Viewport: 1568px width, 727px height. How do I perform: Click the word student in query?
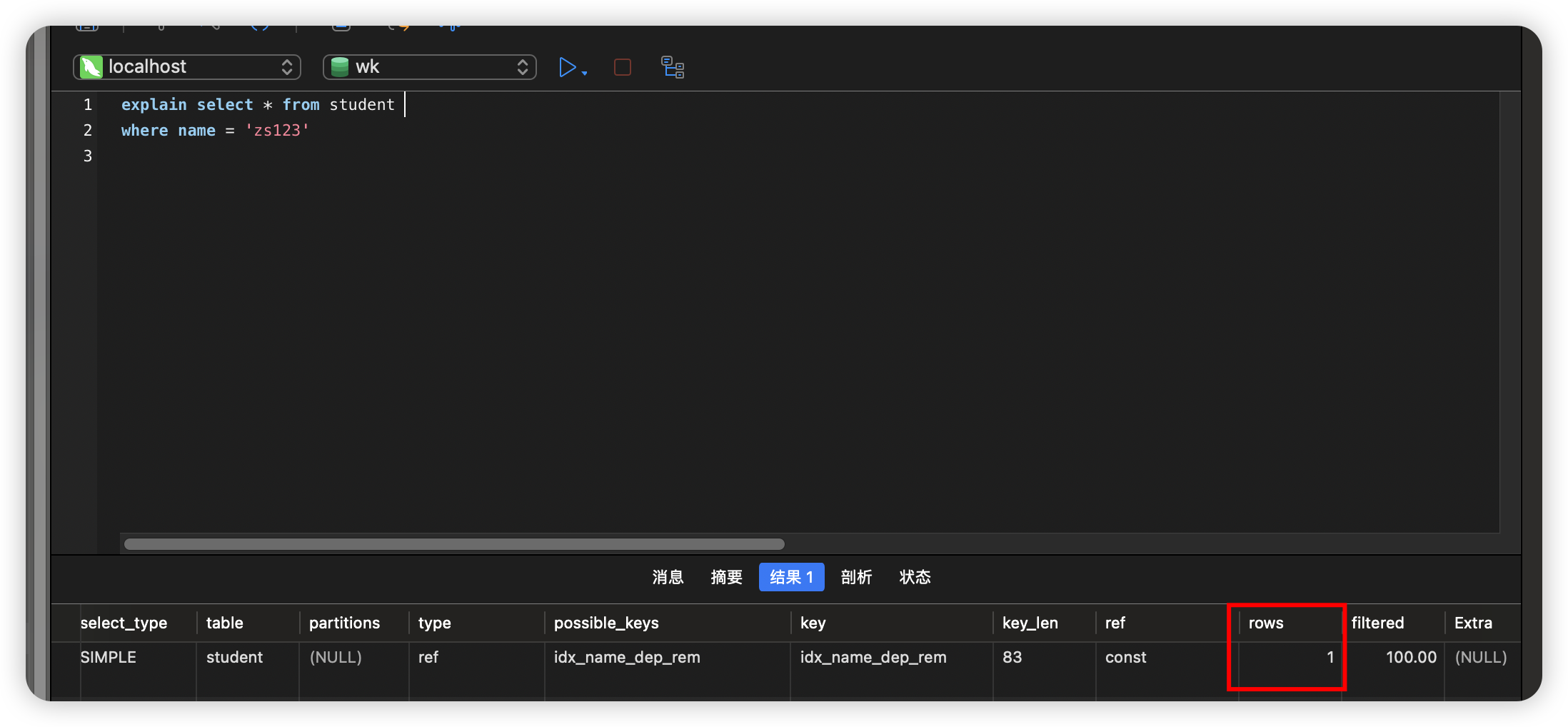[361, 105]
